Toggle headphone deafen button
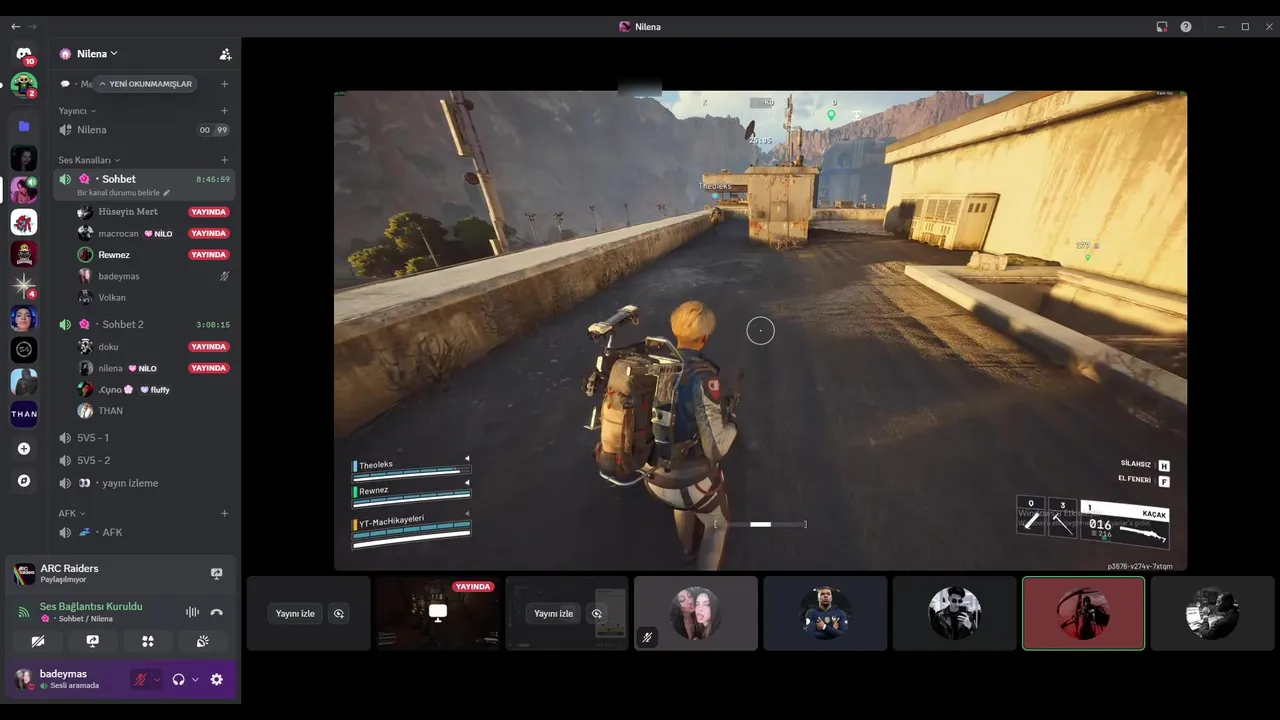 coord(178,680)
